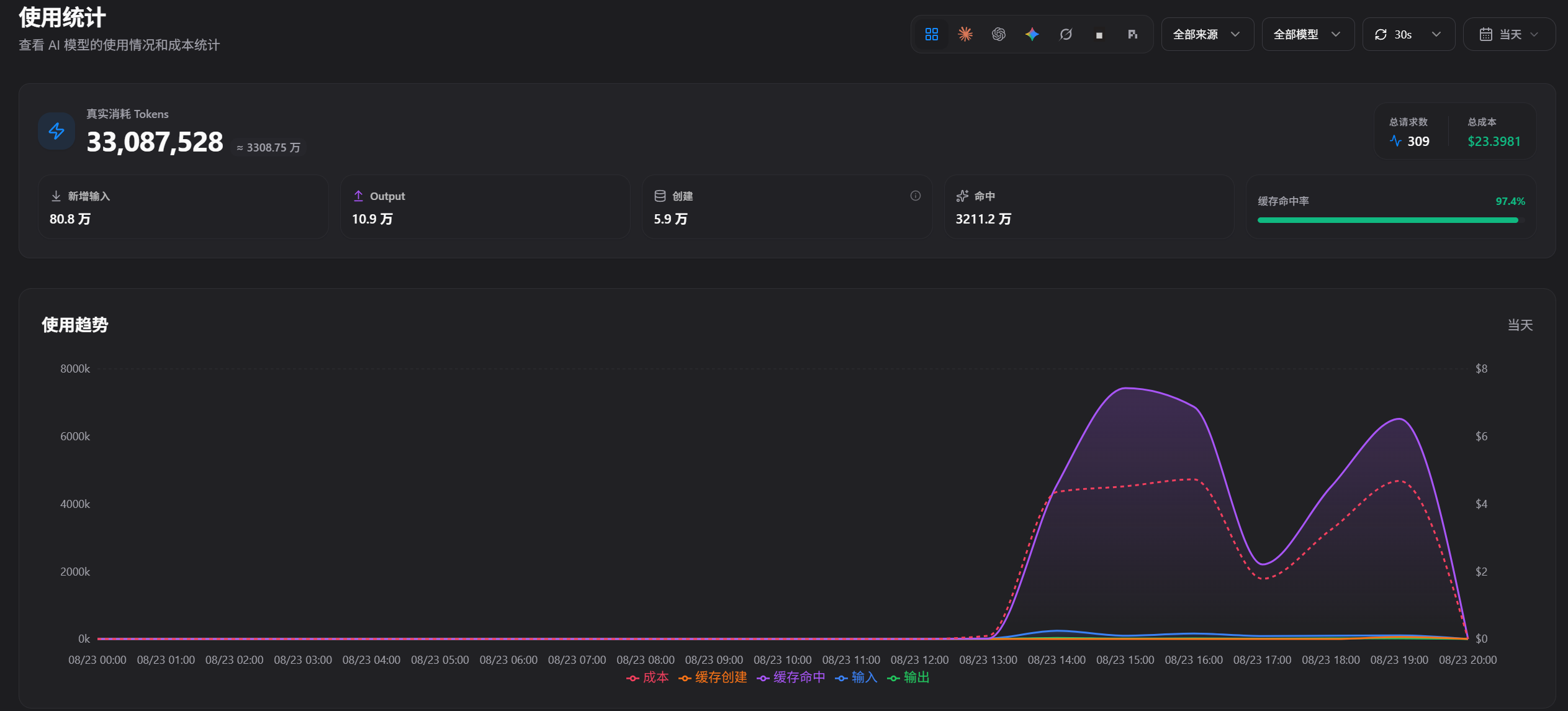Click the sparkle icon of 命中
Viewport: 1568px width, 711px height.
tap(962, 196)
